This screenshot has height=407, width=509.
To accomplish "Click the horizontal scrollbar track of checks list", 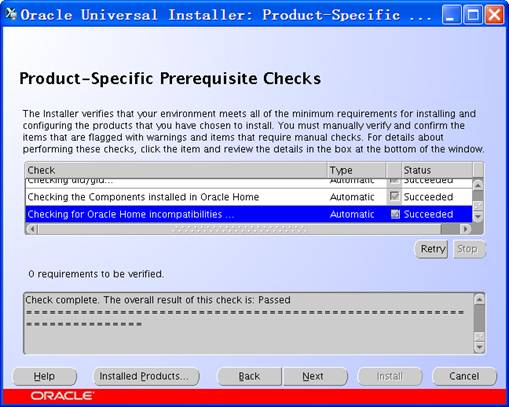I will pyautogui.click(x=239, y=229).
